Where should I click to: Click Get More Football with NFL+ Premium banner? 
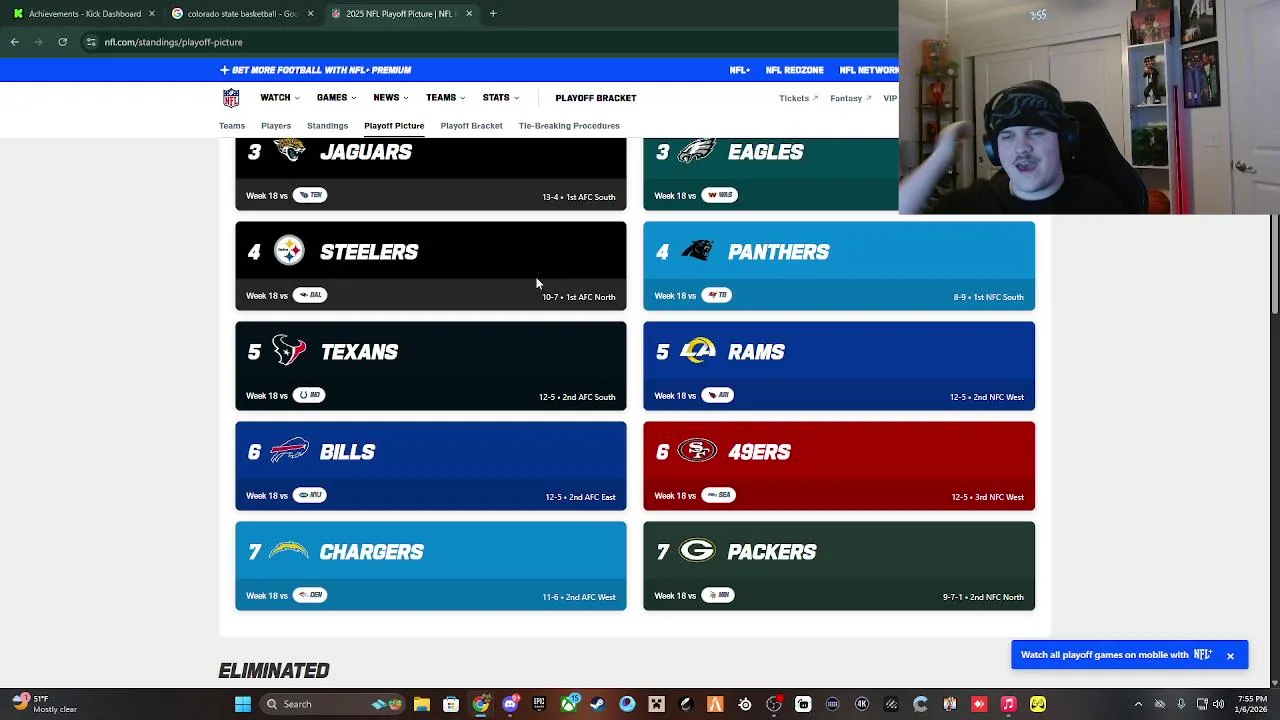point(316,70)
